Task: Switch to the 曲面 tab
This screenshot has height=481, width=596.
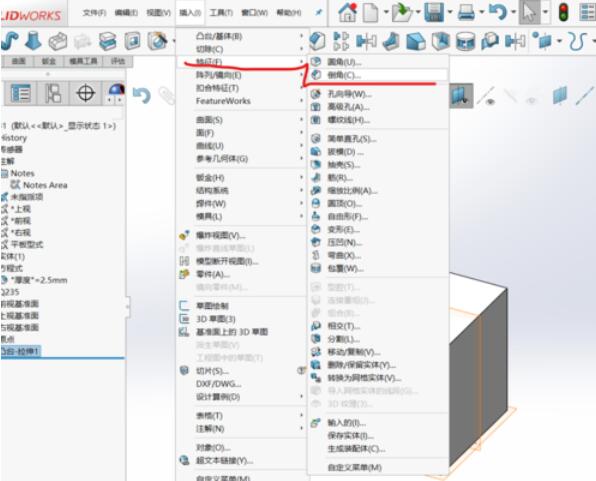Action: (18, 61)
